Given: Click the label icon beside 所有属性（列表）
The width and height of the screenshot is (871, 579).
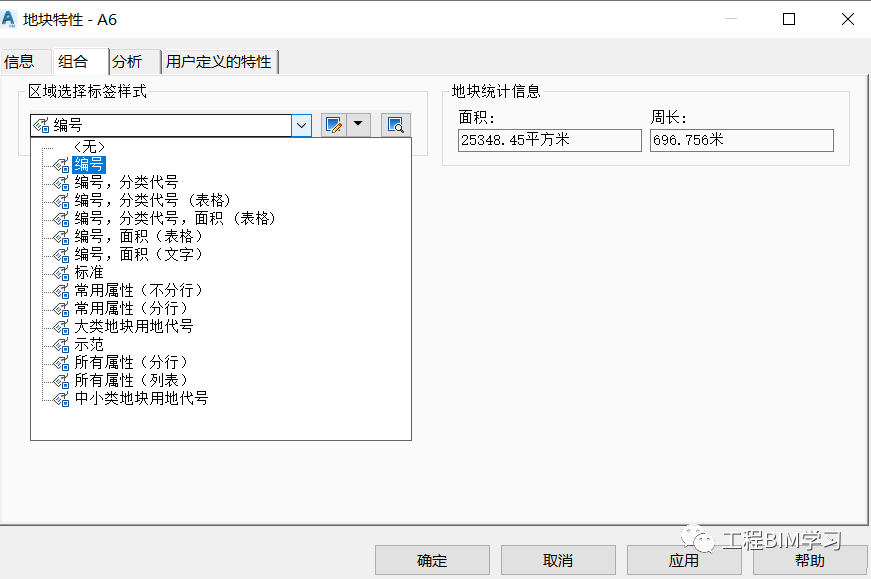Looking at the screenshot, I should click(x=61, y=381).
